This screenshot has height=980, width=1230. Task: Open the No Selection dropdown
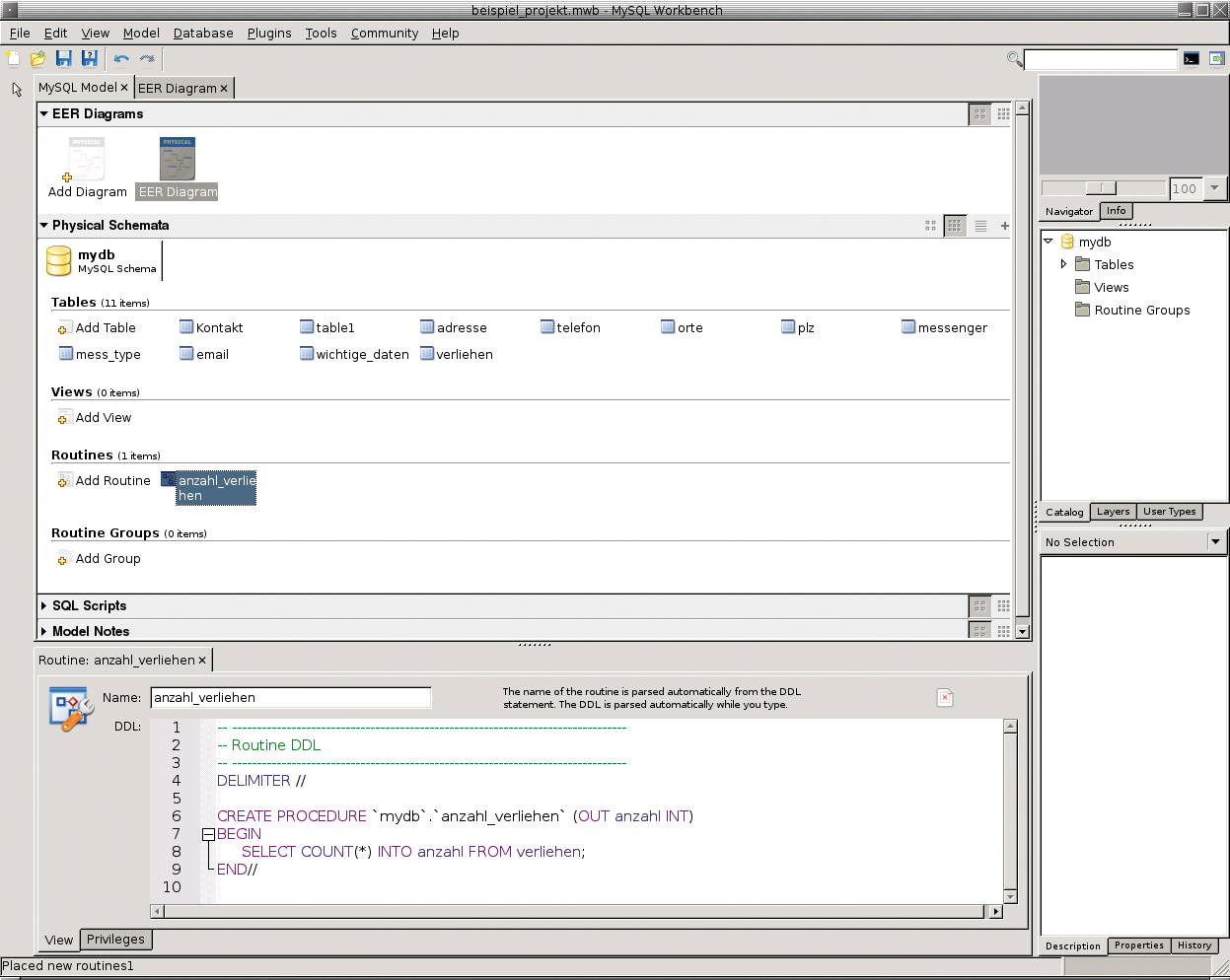pyautogui.click(x=1215, y=541)
